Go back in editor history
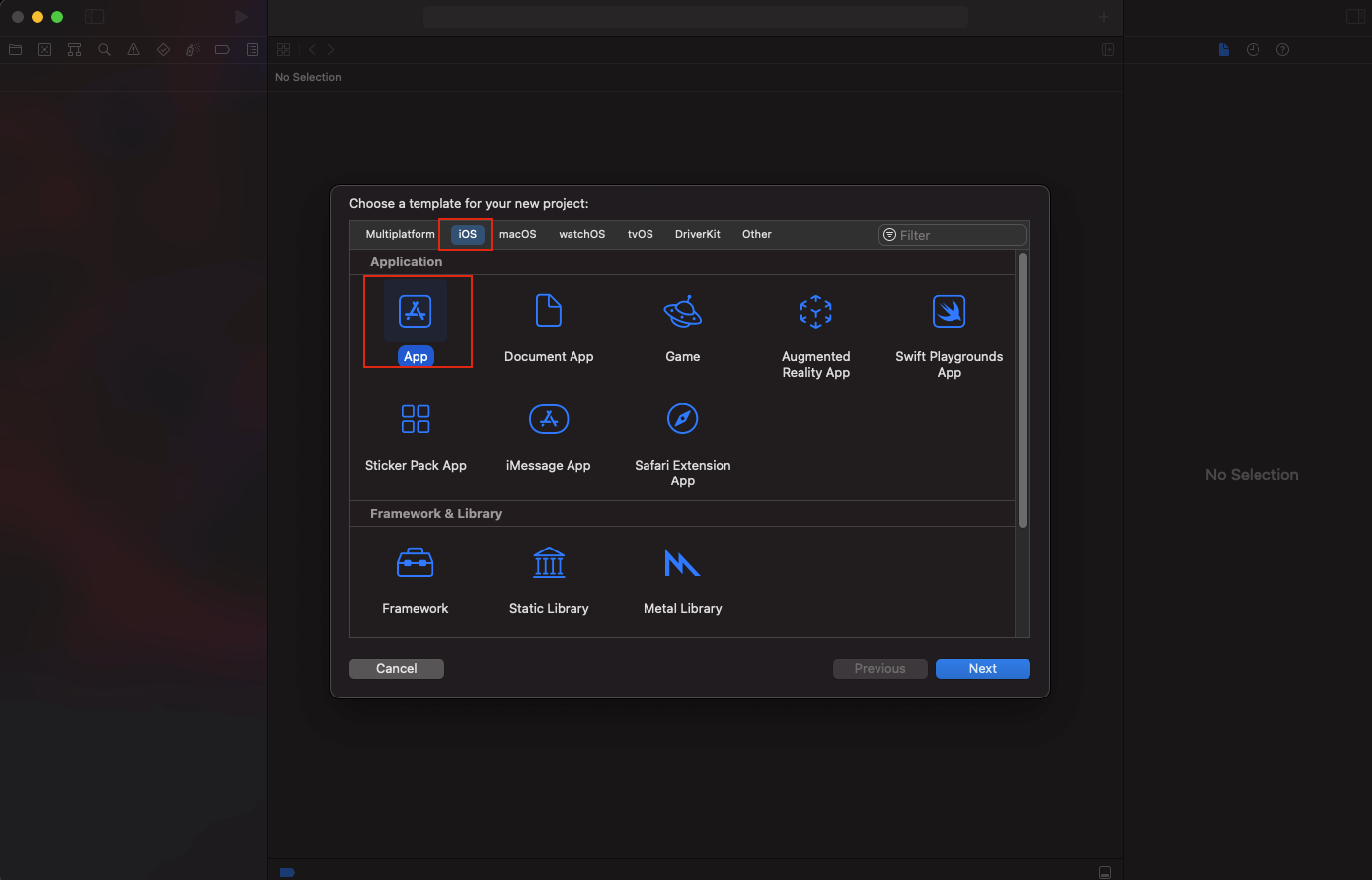The height and width of the screenshot is (880, 1372). (312, 49)
